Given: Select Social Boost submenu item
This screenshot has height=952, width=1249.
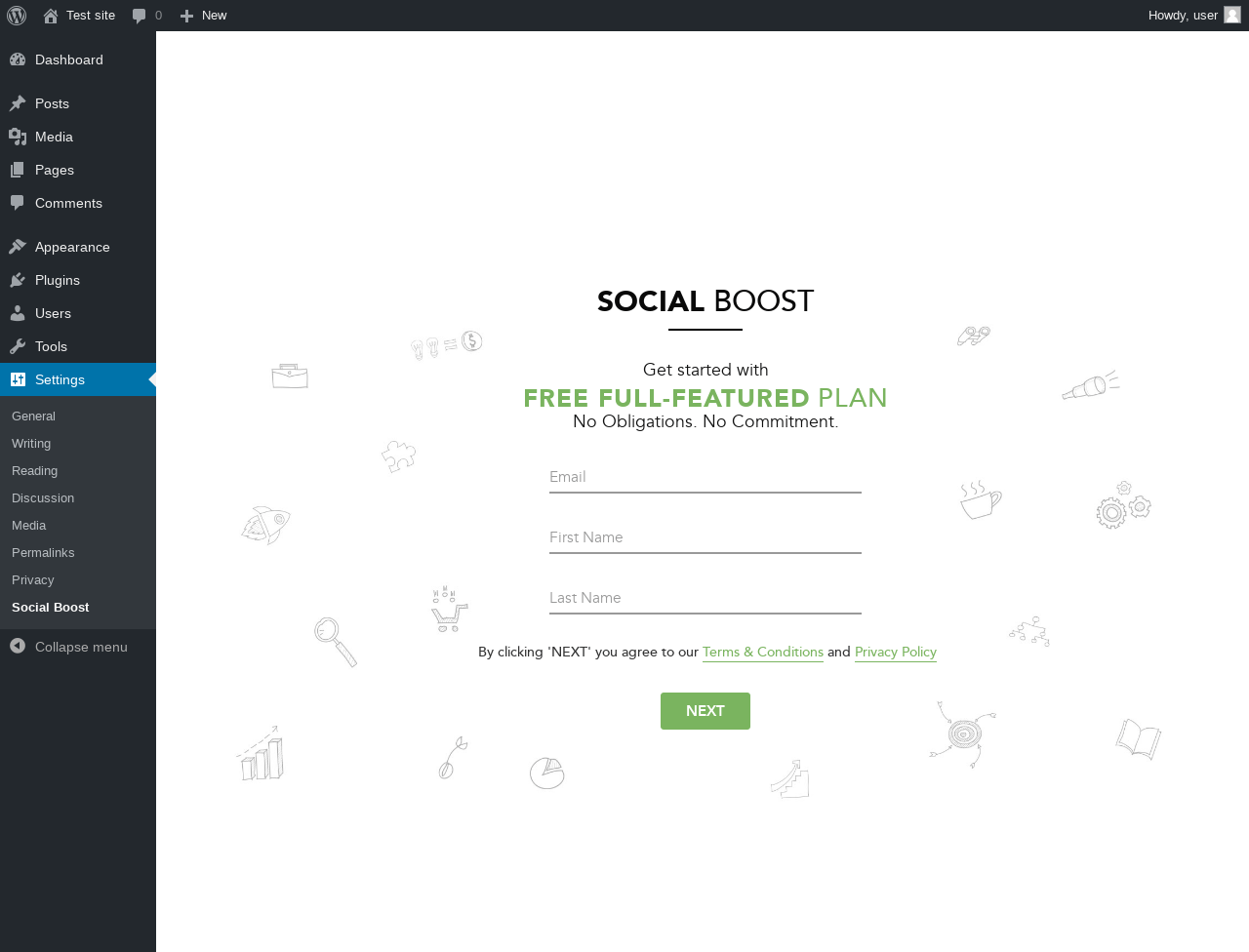Looking at the screenshot, I should (50, 607).
